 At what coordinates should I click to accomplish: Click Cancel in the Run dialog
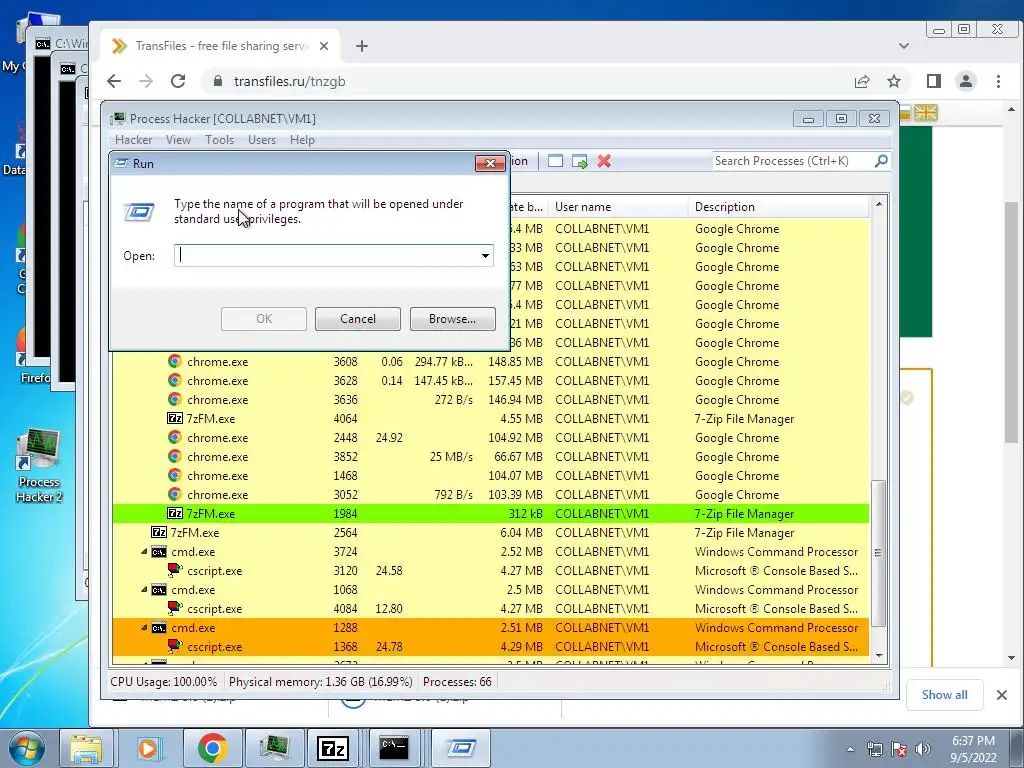click(x=358, y=319)
